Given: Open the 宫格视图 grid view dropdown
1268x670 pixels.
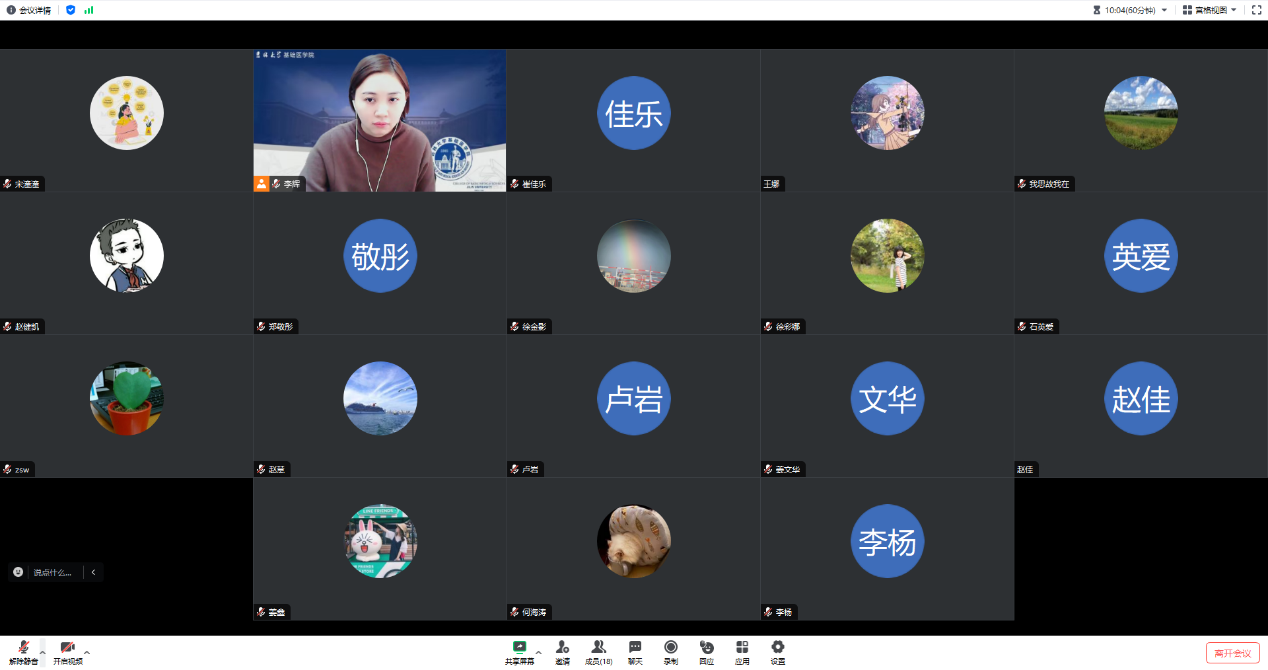Looking at the screenshot, I should [x=1209, y=10].
